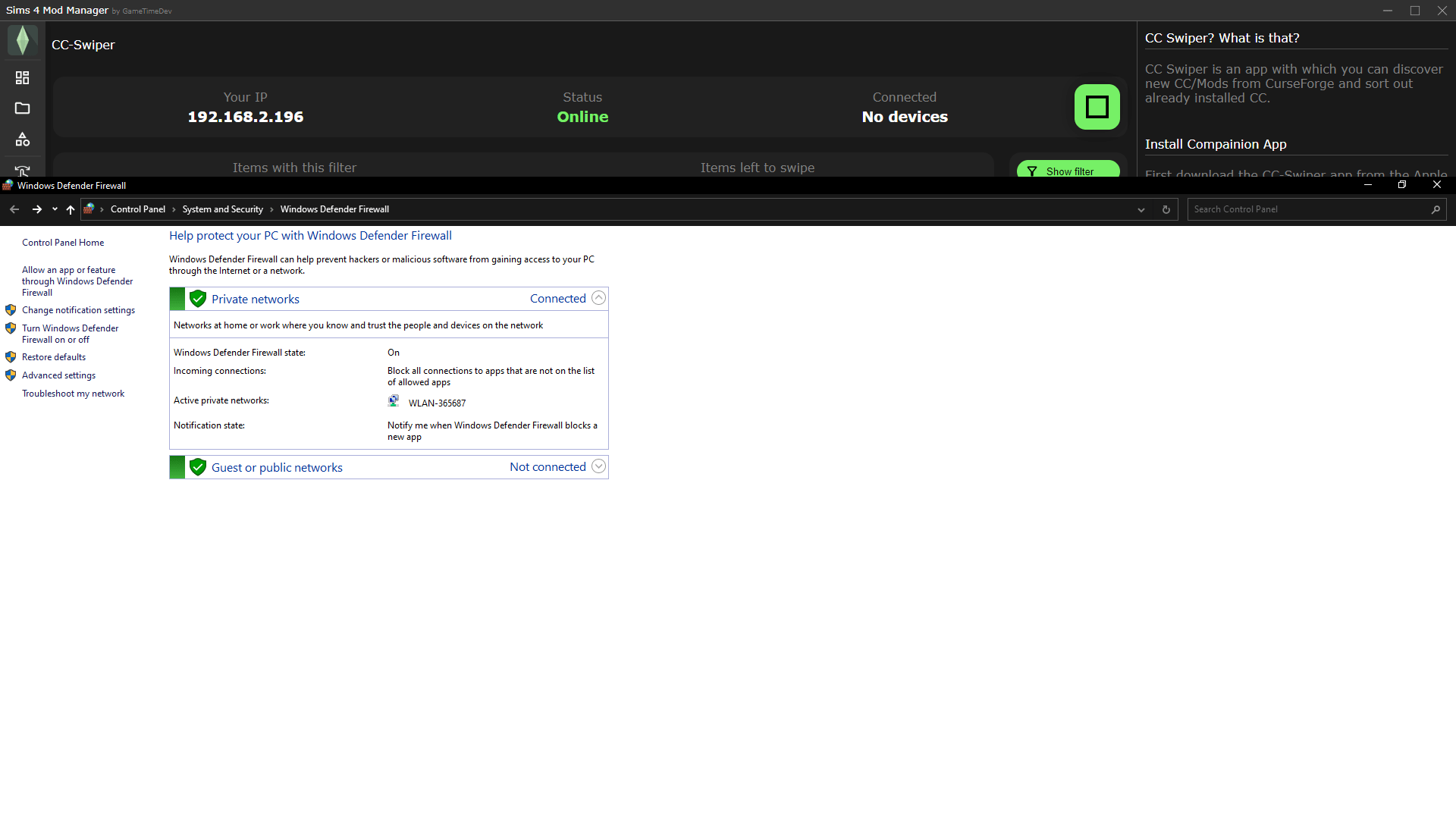Click green shield icon for Private networks
The image size is (1456, 819).
[x=198, y=299]
